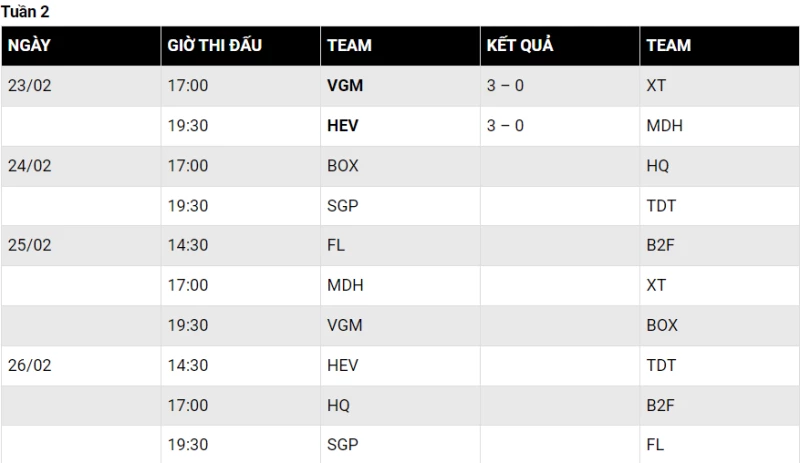Viewport: 800px width, 463px height.
Task: Select the 24/02 date cell
Action: [29, 166]
